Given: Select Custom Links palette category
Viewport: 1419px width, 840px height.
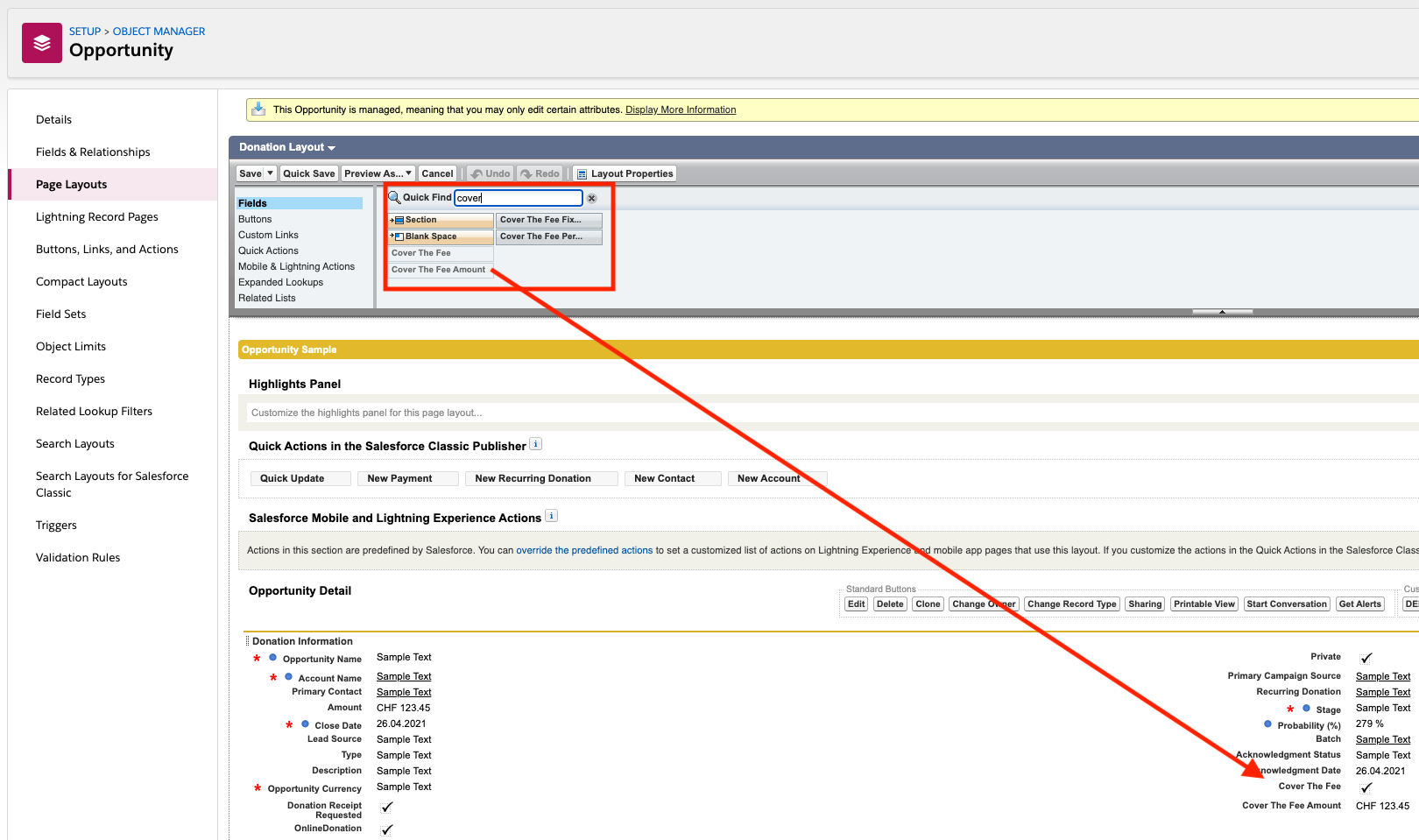Looking at the screenshot, I should (268, 235).
